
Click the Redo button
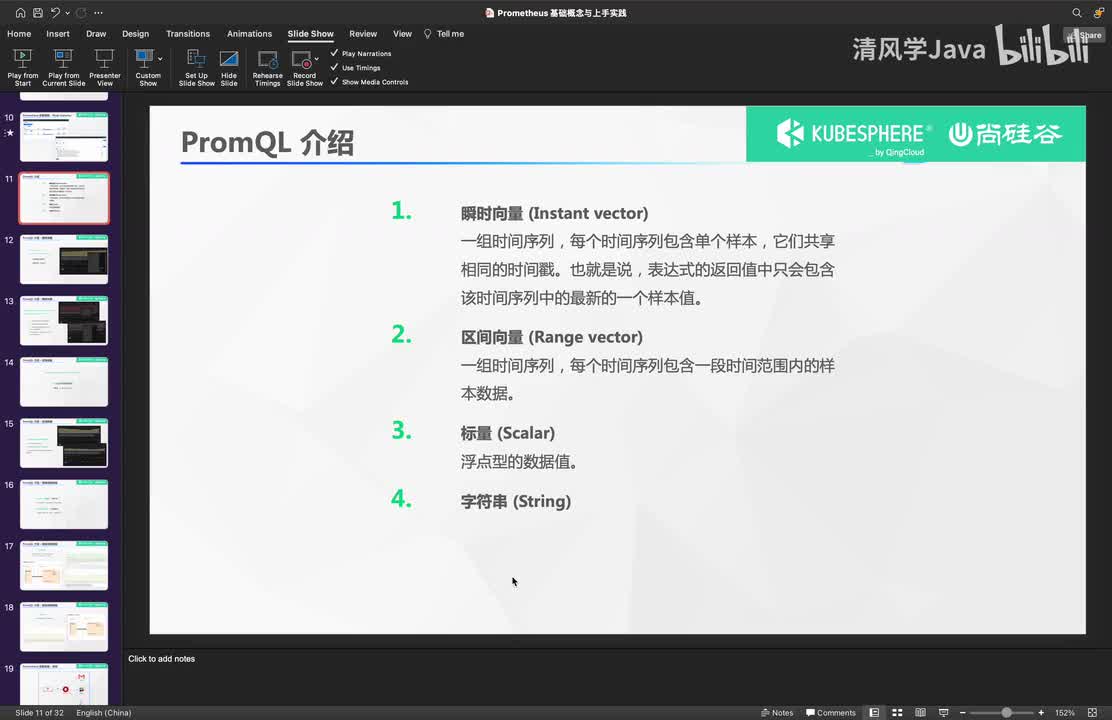coord(81,13)
